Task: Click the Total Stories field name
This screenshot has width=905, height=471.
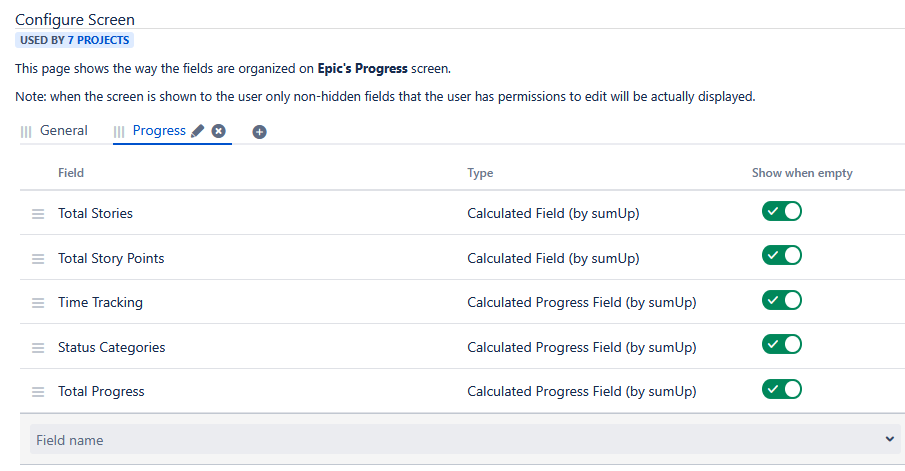Action: coord(95,213)
